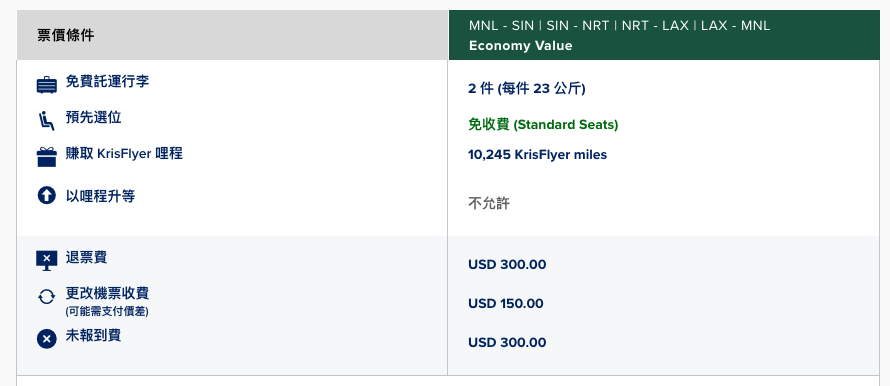Click the circled X no-show fee icon
The image size is (890, 386).
click(x=47, y=339)
